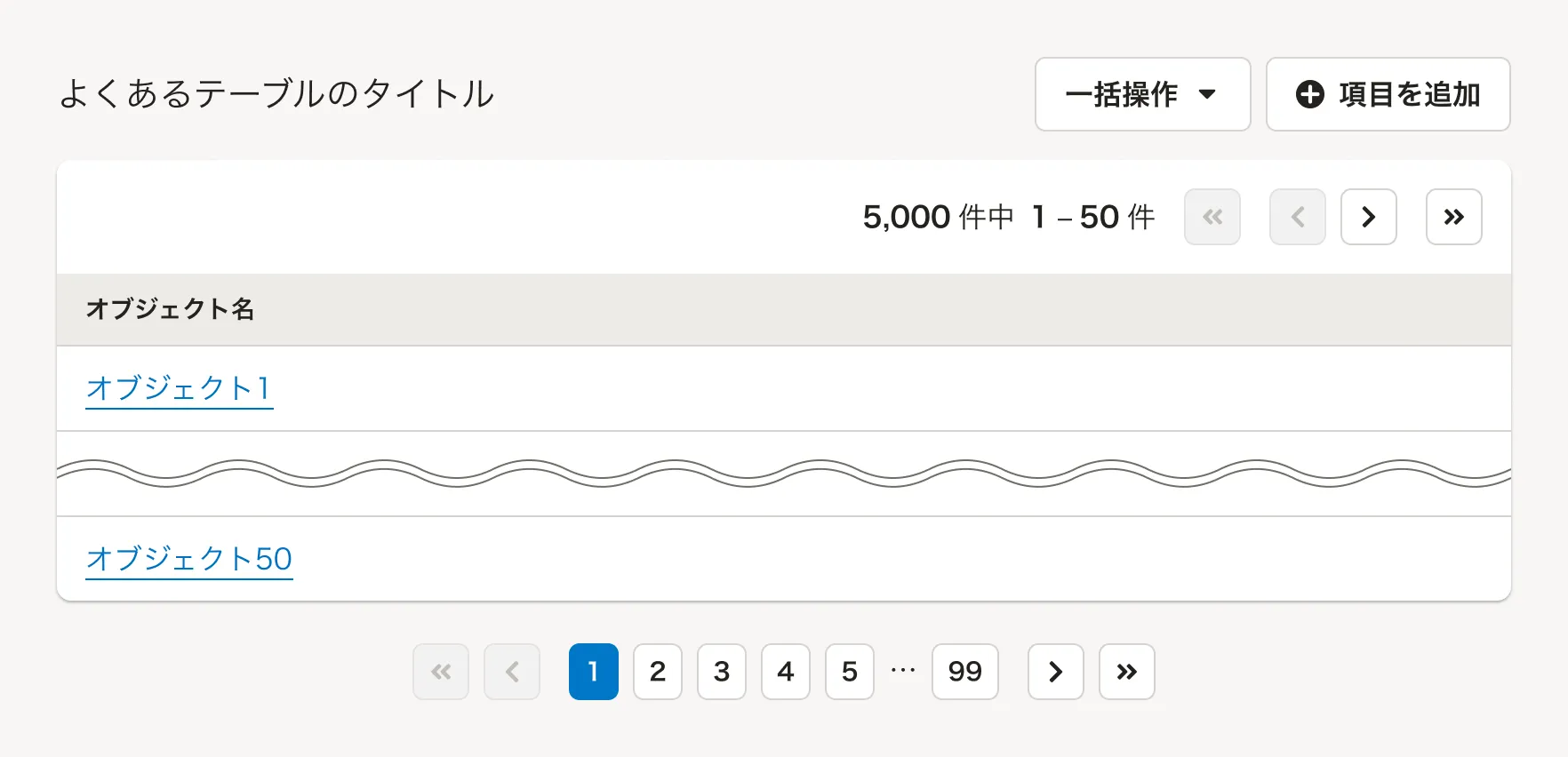This screenshot has height=757, width=1568.
Task: Jump to last page in top pagination
Action: click(1453, 217)
